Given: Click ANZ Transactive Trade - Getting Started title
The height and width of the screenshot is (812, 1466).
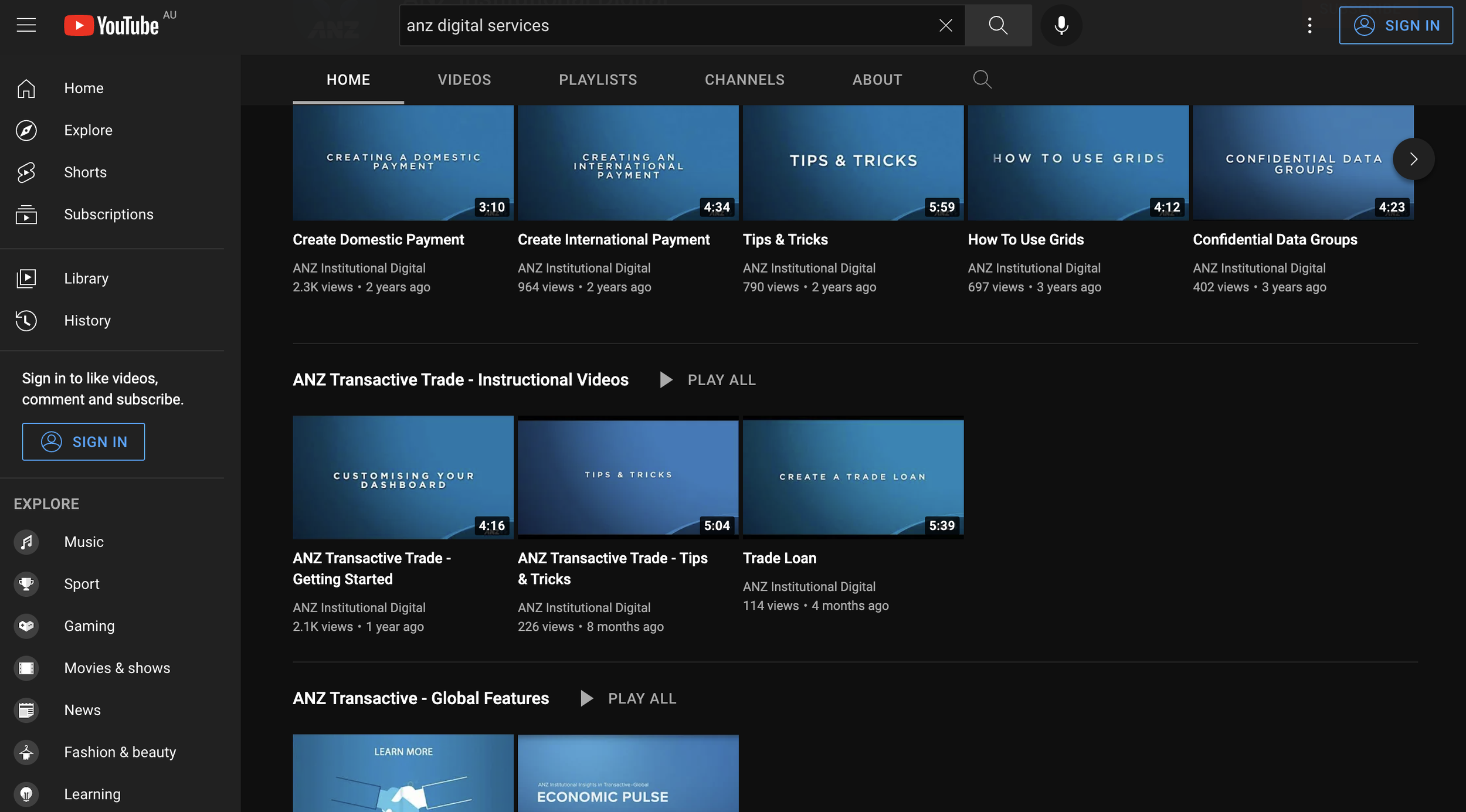Looking at the screenshot, I should [x=372, y=569].
